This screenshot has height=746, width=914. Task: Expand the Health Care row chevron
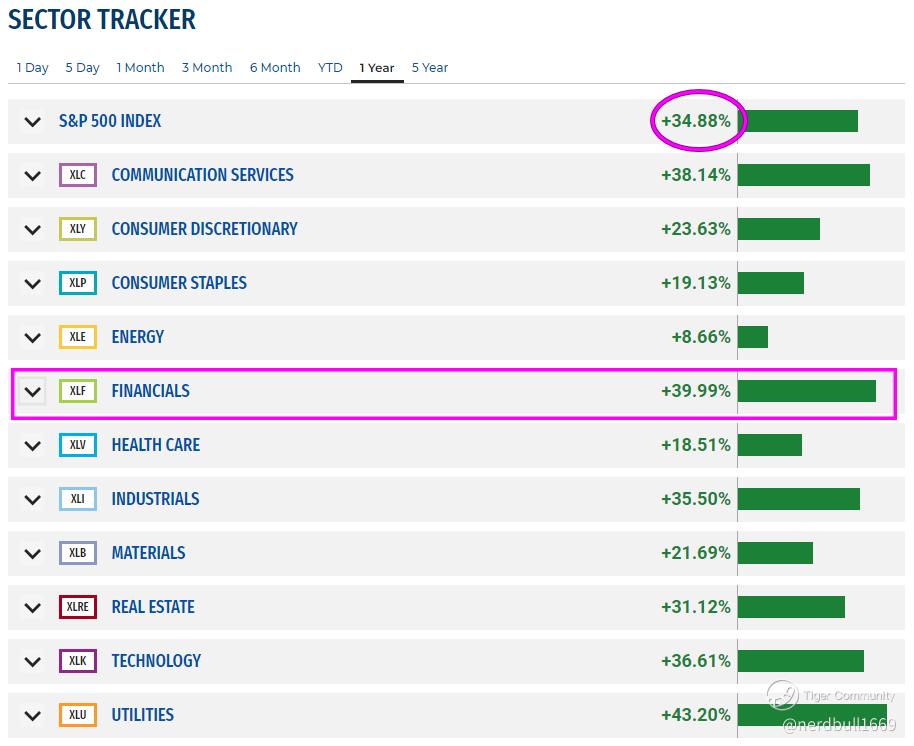(x=33, y=446)
